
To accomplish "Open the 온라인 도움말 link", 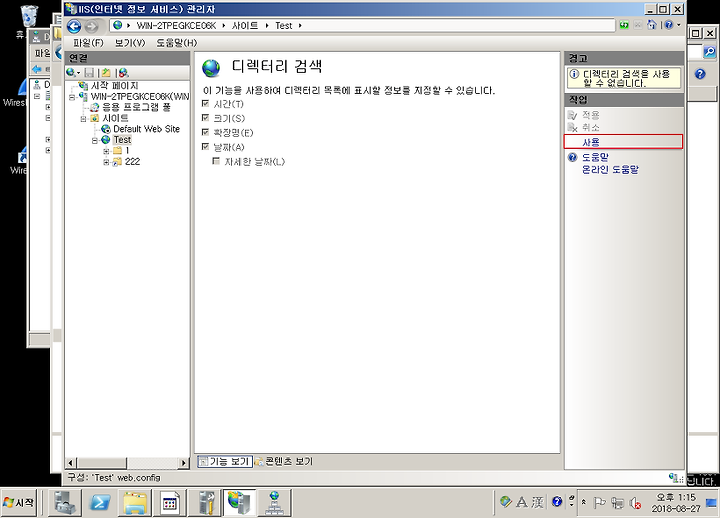I will [610, 169].
